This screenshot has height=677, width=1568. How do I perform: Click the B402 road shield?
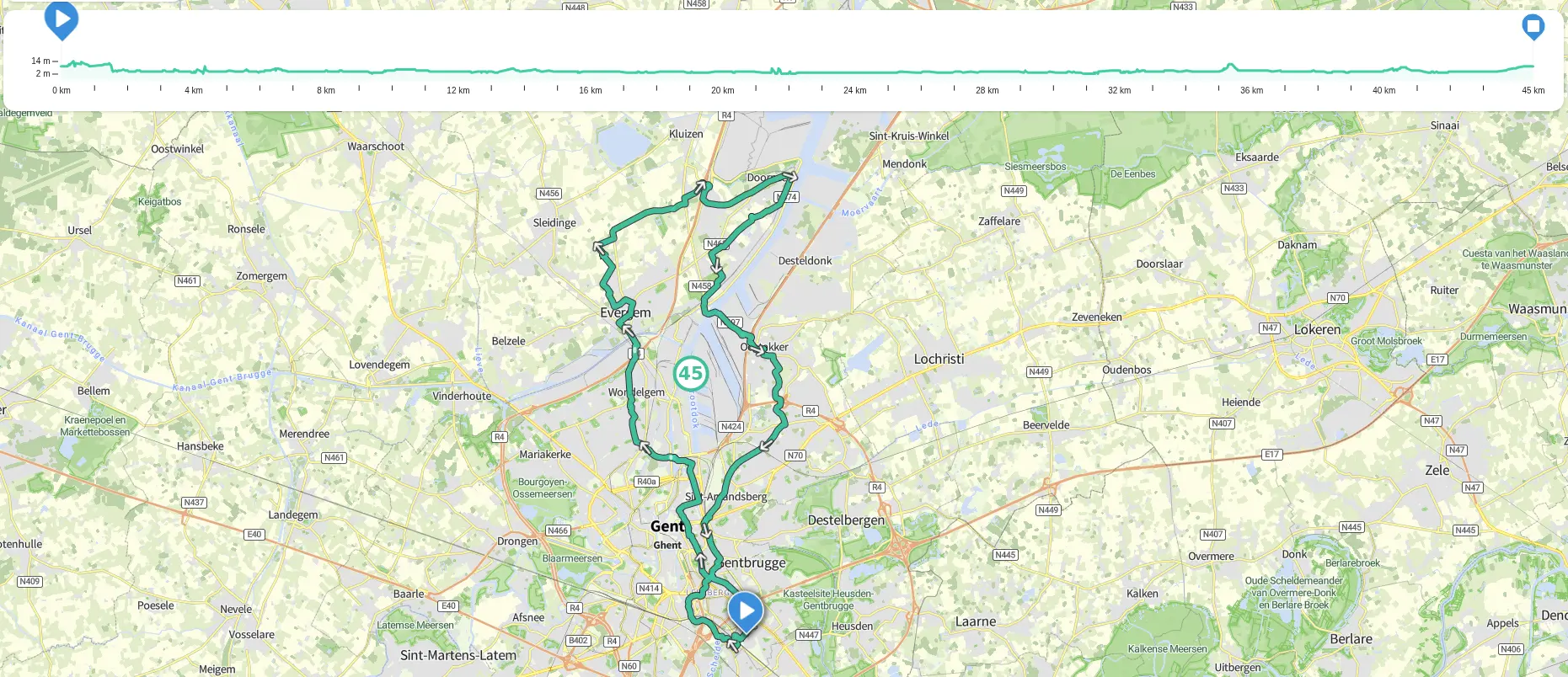(578, 641)
